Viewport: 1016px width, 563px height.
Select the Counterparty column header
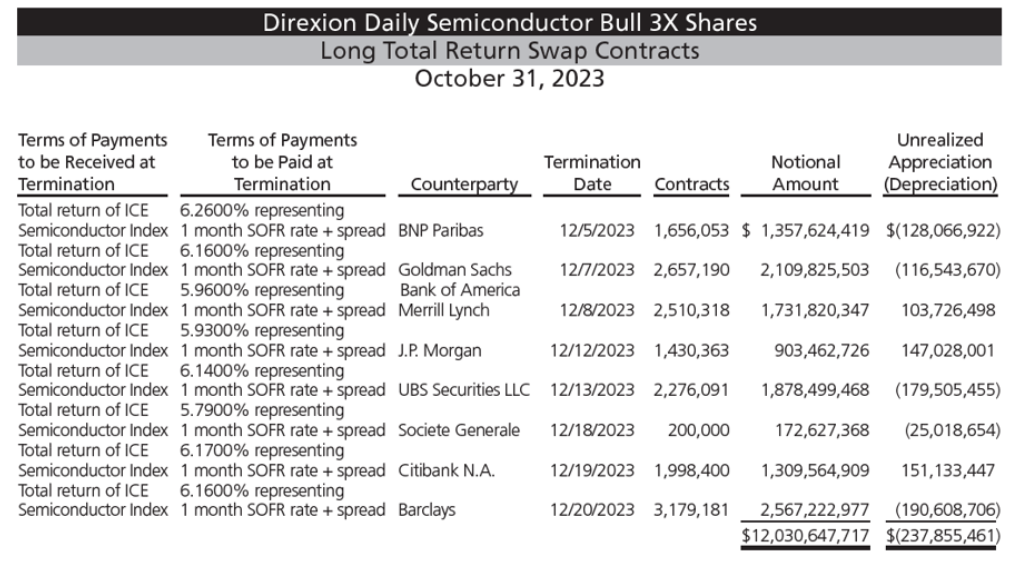[x=465, y=184]
